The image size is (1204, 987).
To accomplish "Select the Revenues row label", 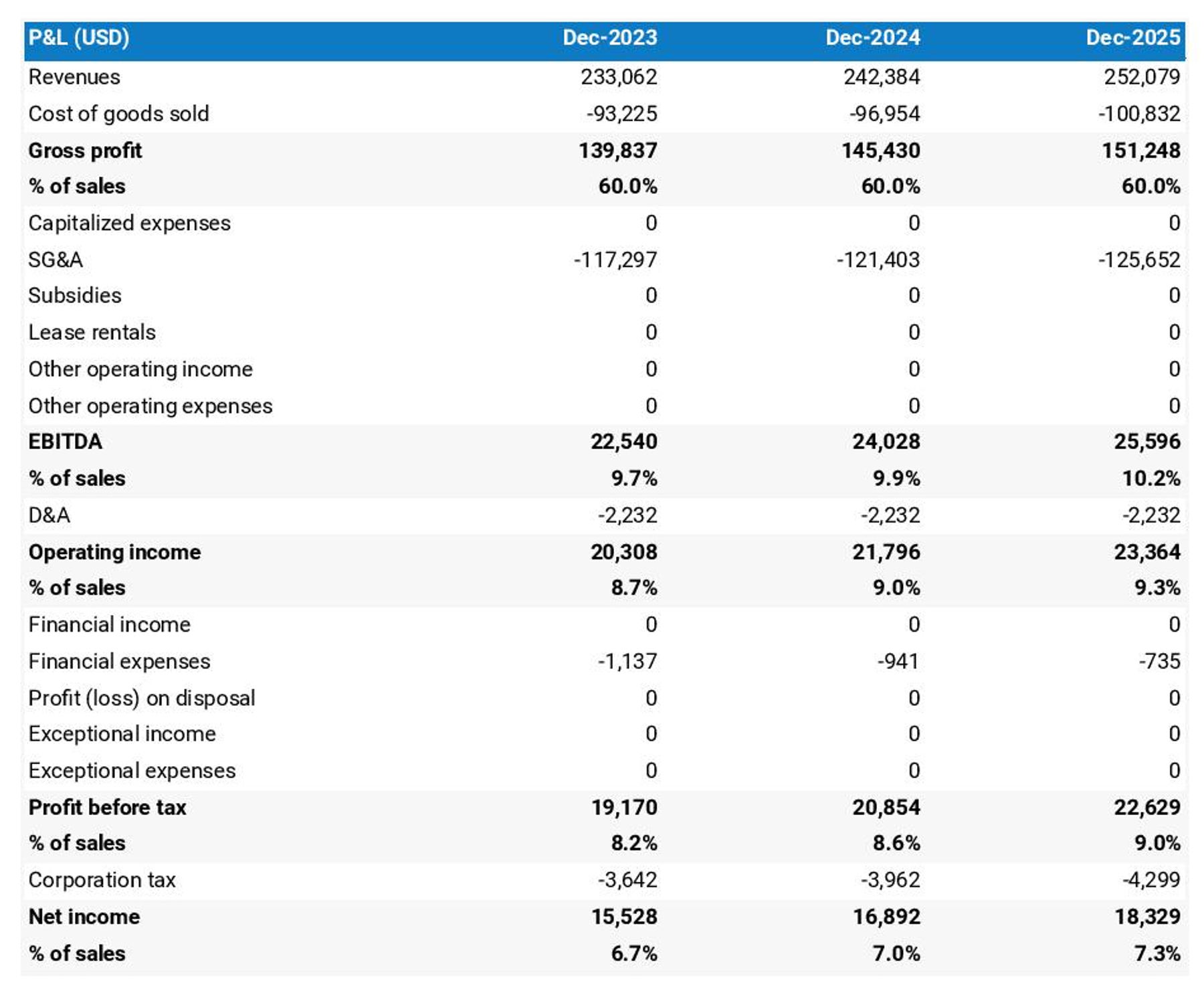I will tap(74, 77).
